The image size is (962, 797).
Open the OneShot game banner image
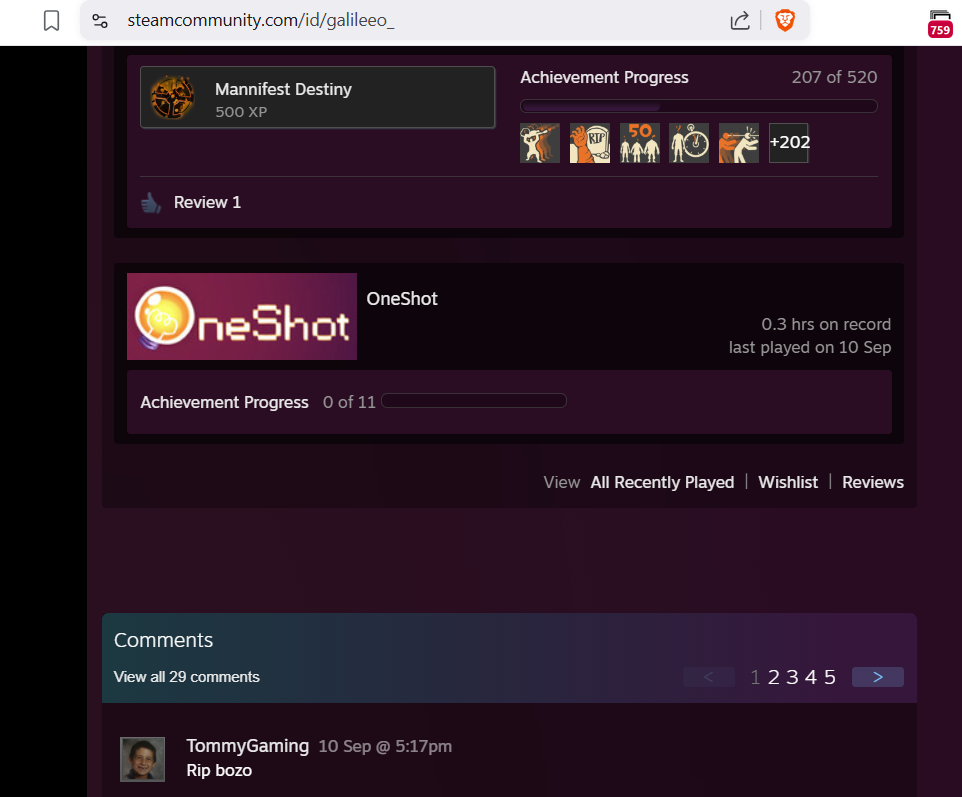click(242, 317)
